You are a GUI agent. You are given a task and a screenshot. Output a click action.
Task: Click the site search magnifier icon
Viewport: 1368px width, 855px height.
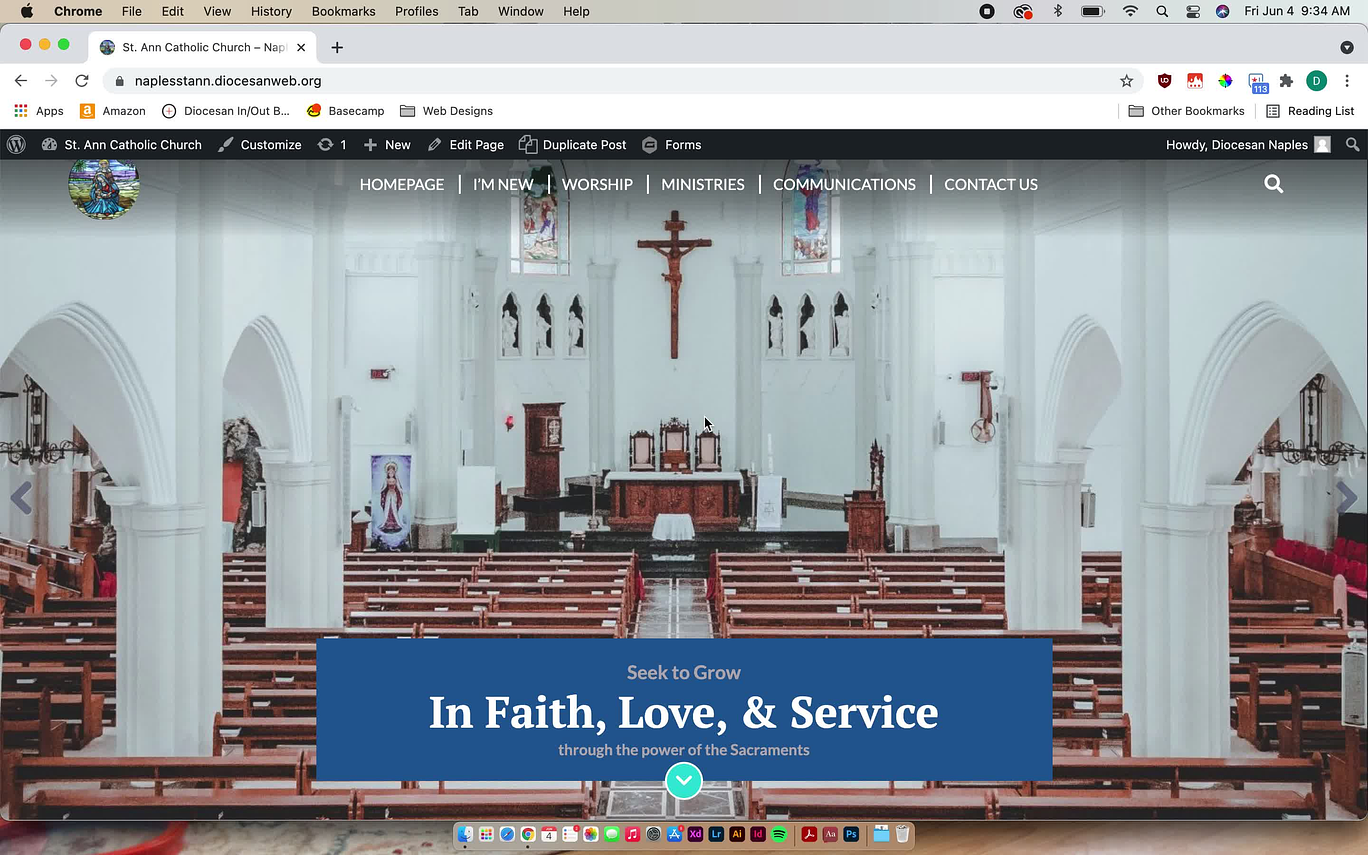pos(1273,184)
